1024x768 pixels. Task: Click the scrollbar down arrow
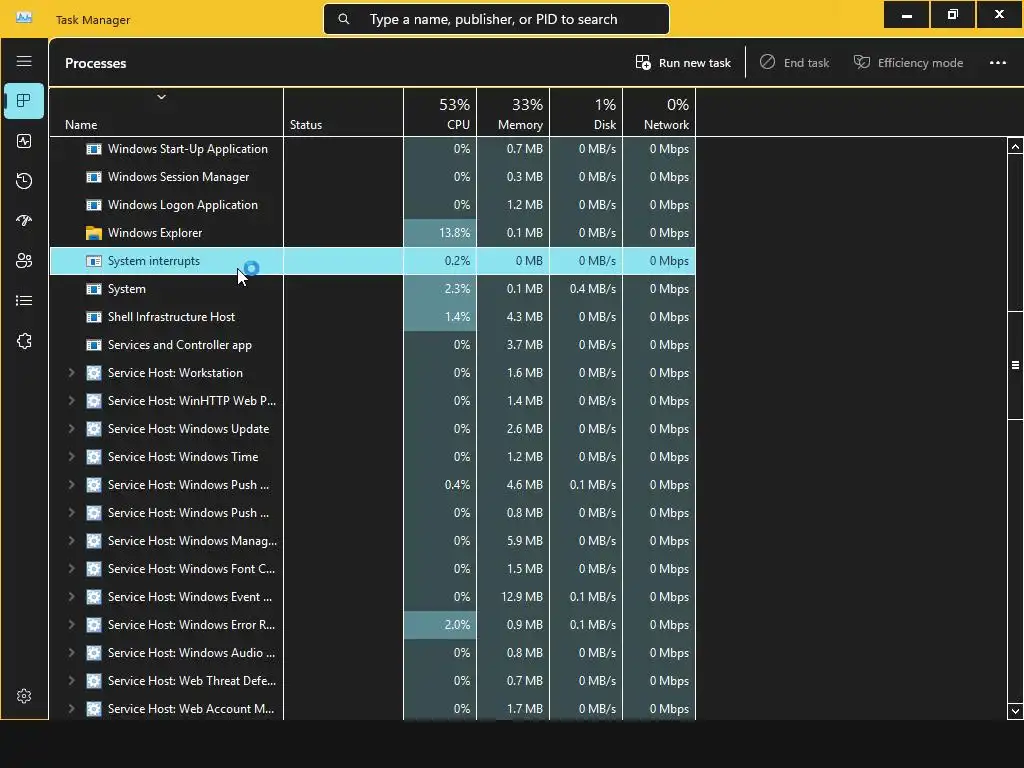pos(1015,711)
